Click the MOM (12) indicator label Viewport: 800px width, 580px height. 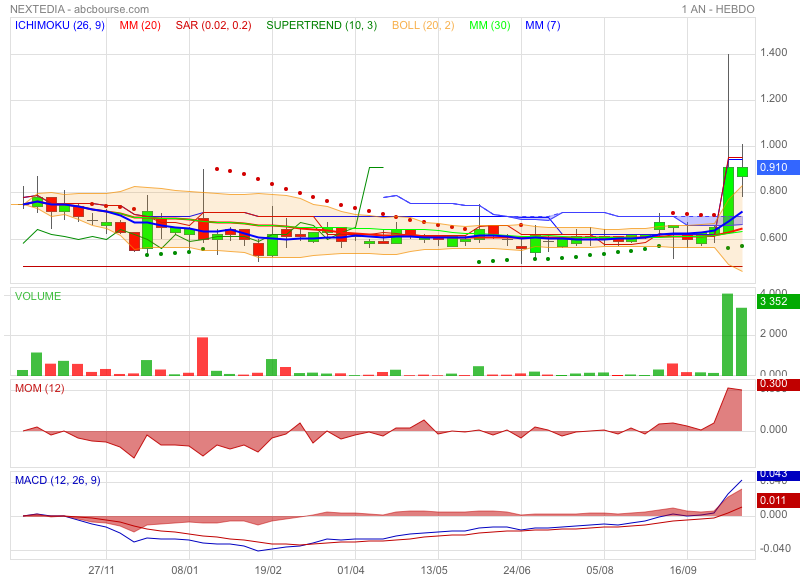pos(40,388)
